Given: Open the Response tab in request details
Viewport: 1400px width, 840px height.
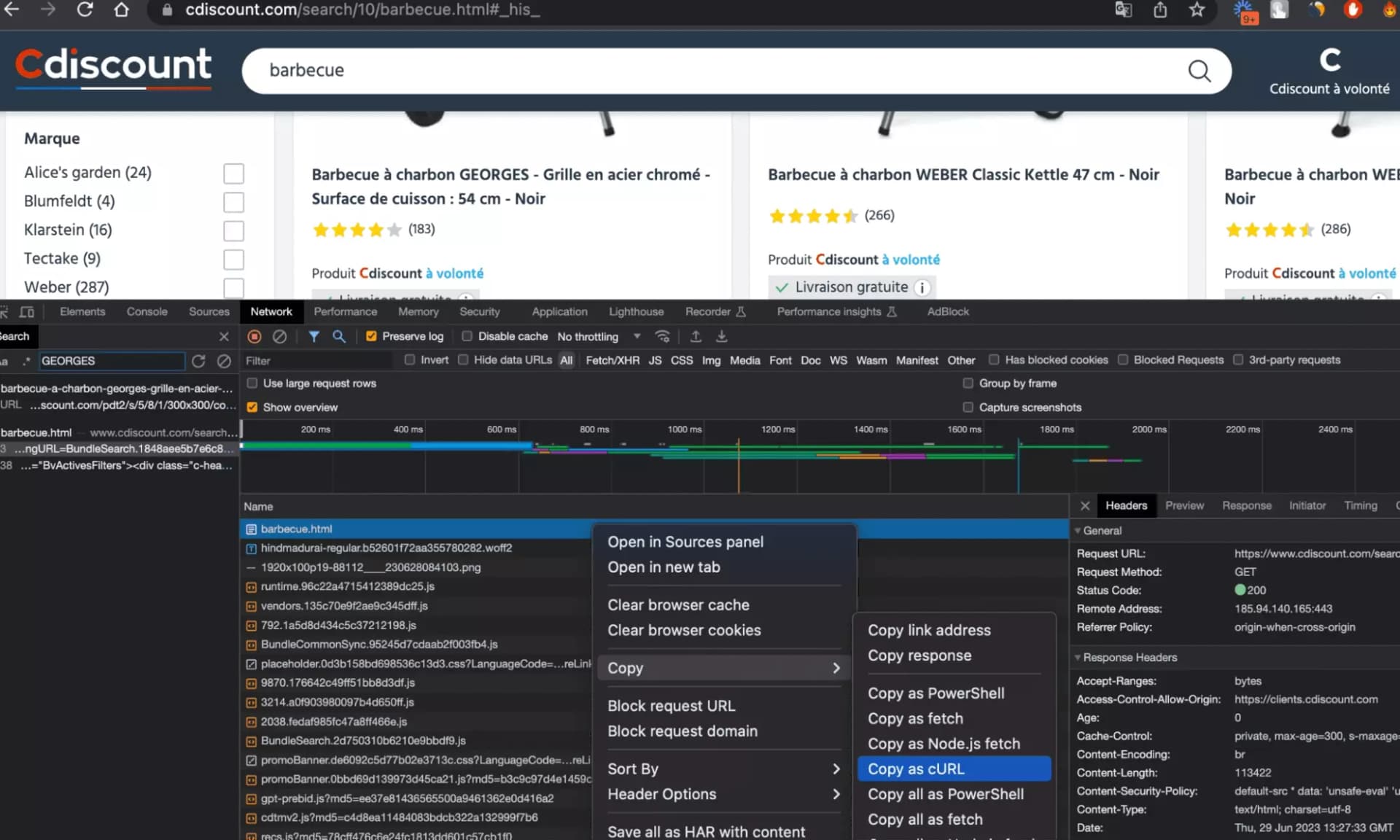Looking at the screenshot, I should click(x=1246, y=505).
